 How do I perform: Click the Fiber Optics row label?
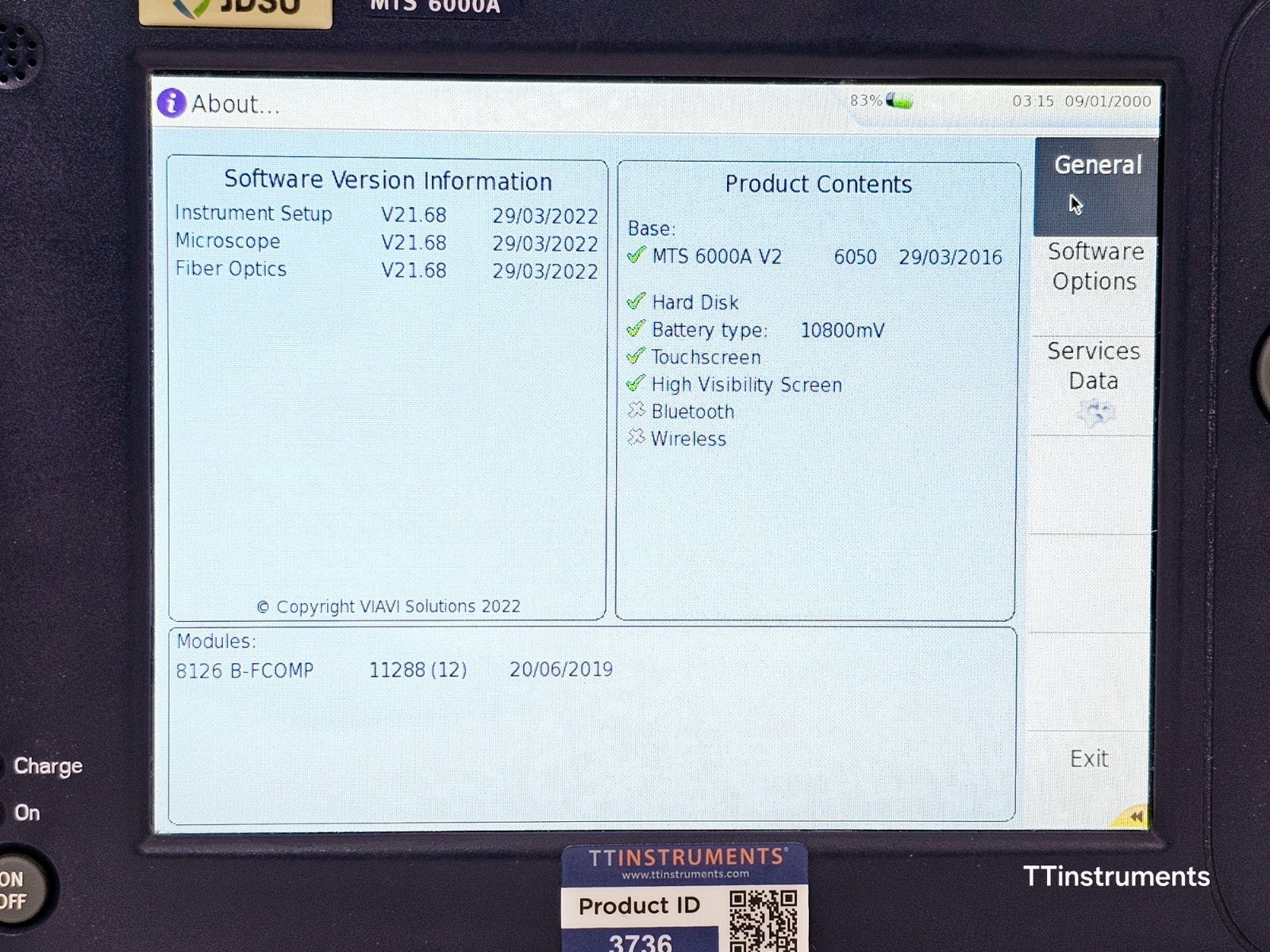pyautogui.click(x=230, y=269)
